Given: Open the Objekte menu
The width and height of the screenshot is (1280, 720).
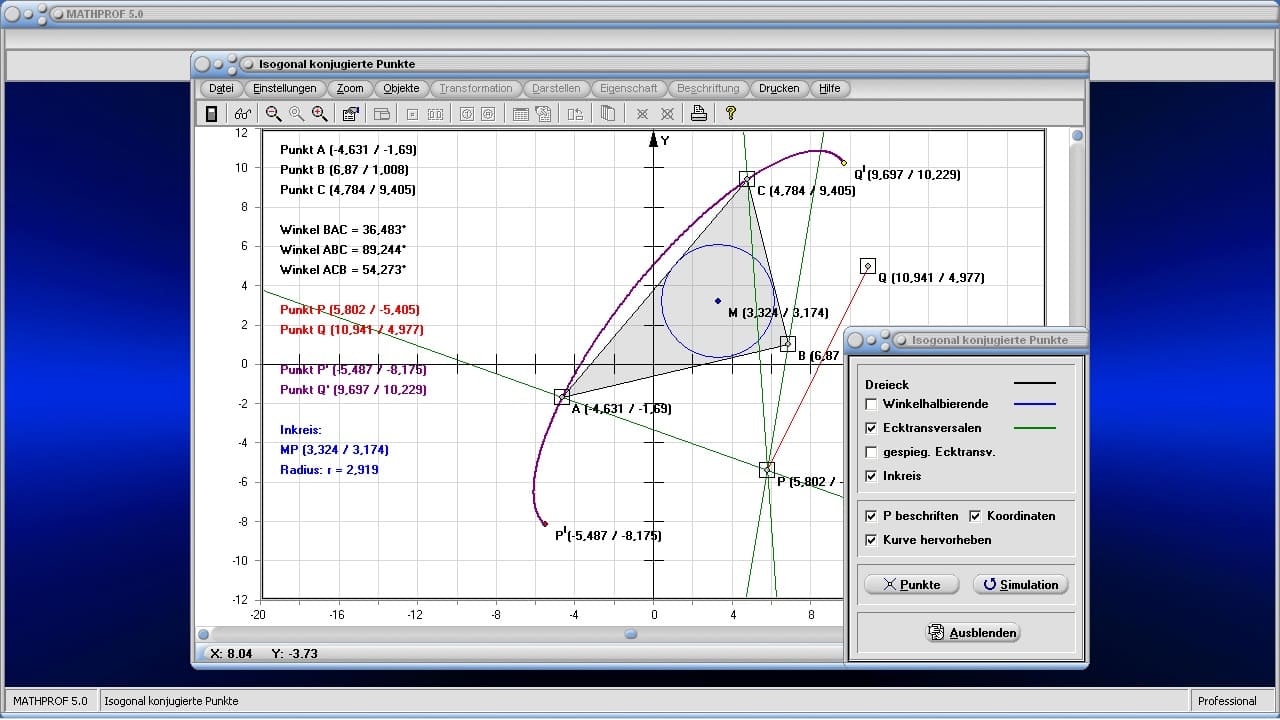Looking at the screenshot, I should click(x=402, y=88).
